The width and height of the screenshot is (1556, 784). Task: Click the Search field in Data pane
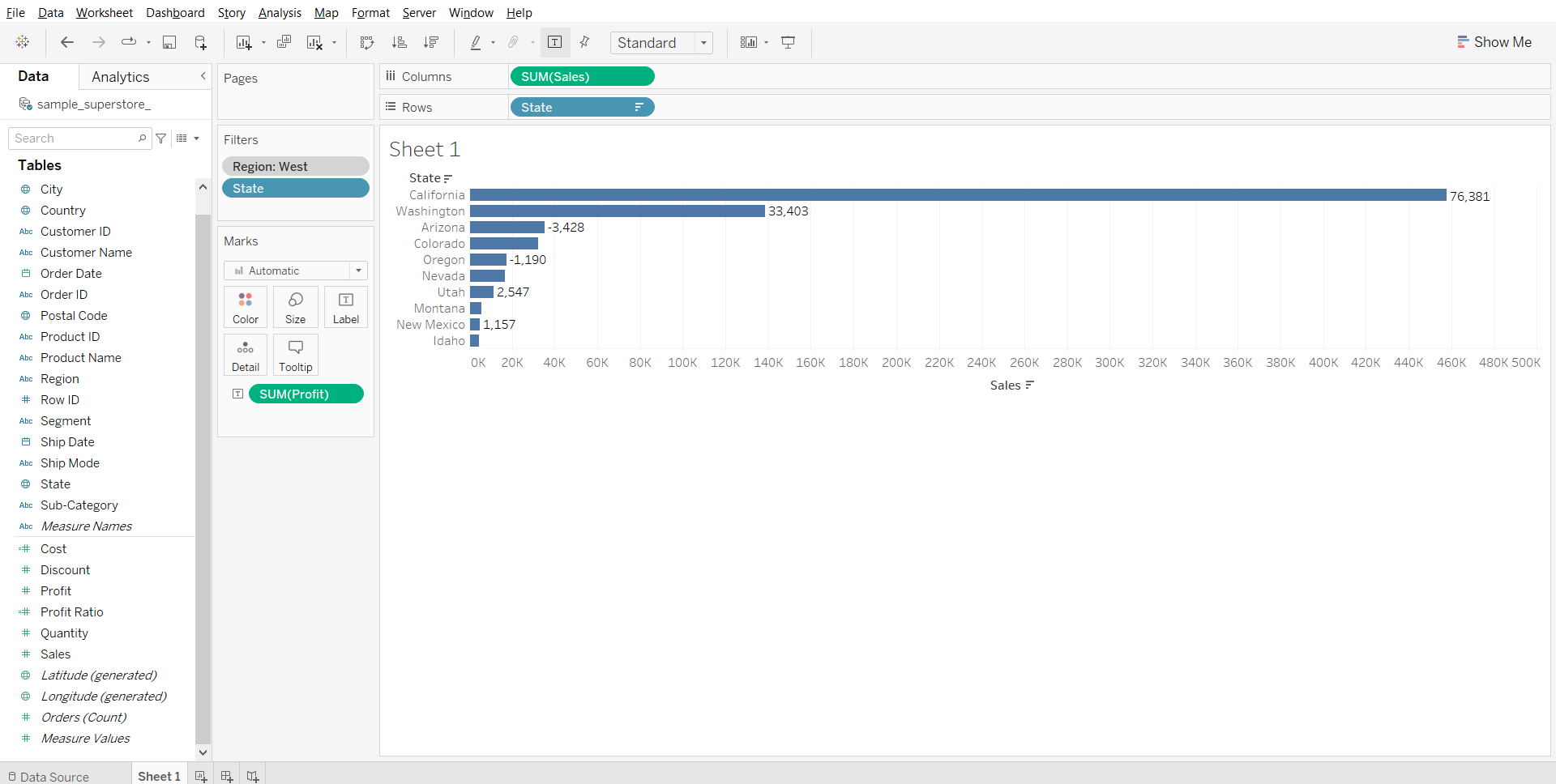75,138
